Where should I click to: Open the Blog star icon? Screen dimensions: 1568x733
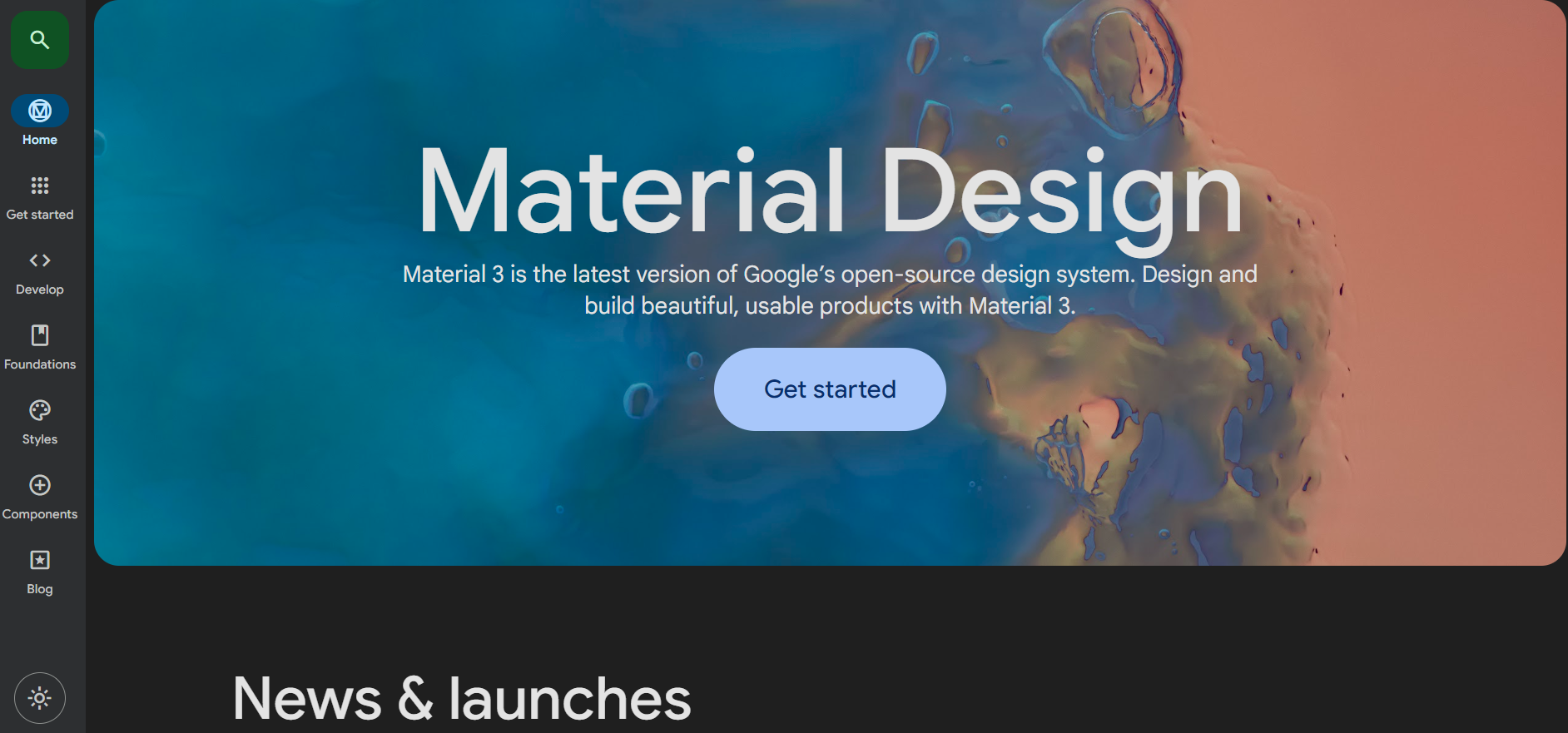(x=40, y=560)
